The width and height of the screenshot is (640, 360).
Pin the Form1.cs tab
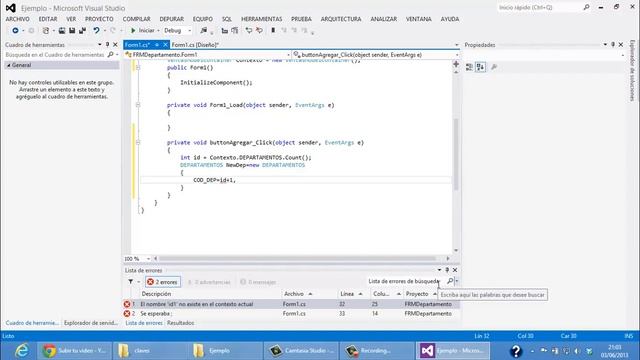[x=157, y=45]
